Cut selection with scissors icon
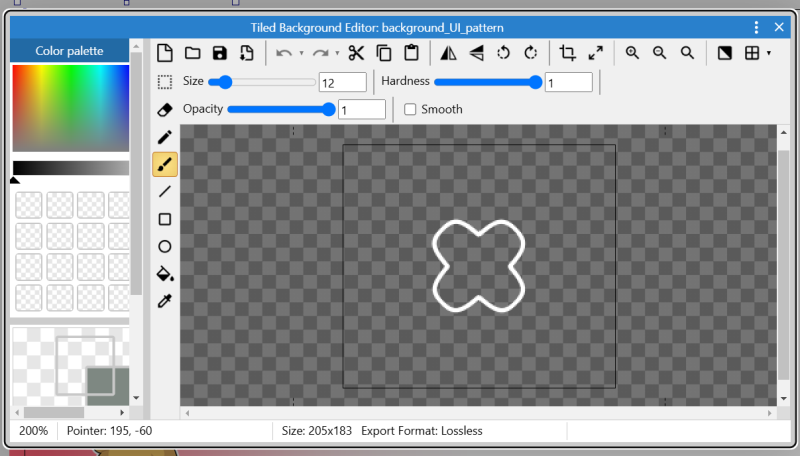The height and width of the screenshot is (456, 800). 356,53
